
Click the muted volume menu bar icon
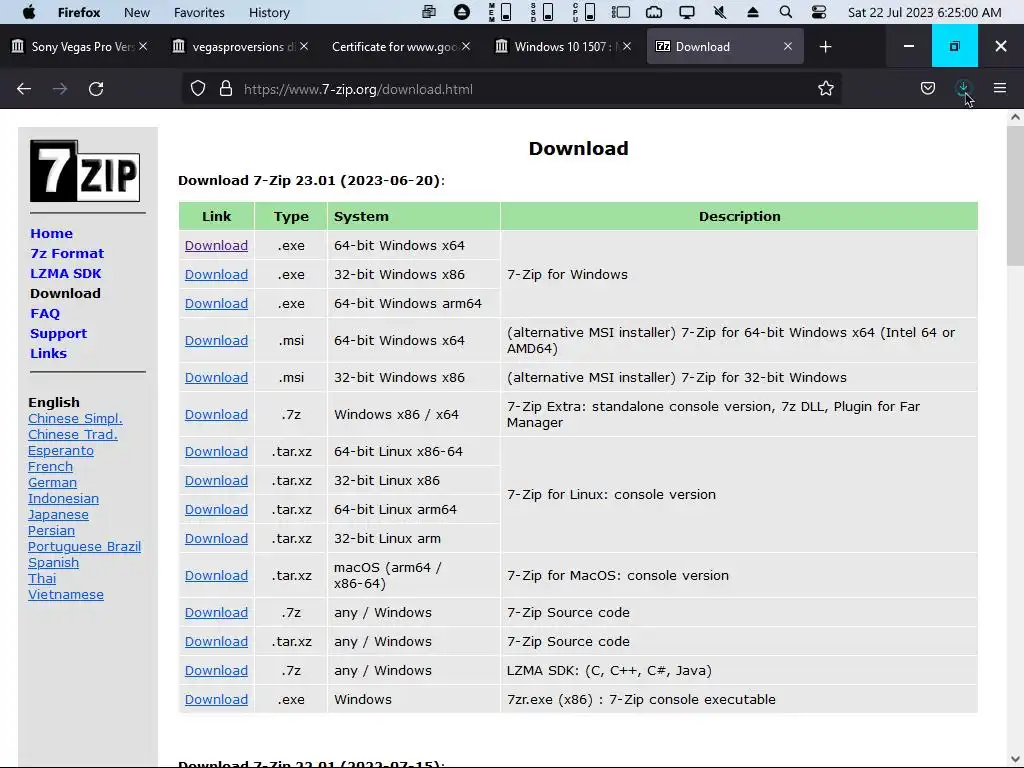720,12
